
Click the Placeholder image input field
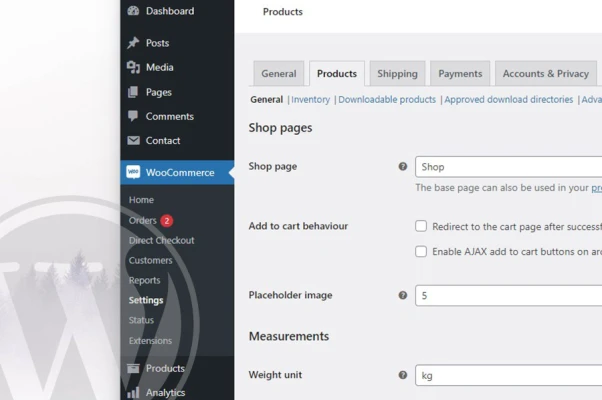pos(508,296)
